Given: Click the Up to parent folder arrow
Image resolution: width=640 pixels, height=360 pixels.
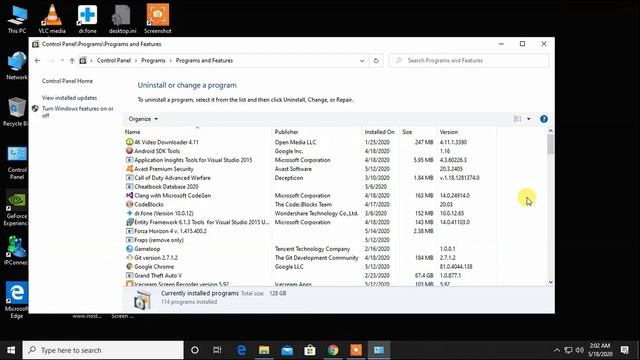Looking at the screenshot, I should coord(72,60).
